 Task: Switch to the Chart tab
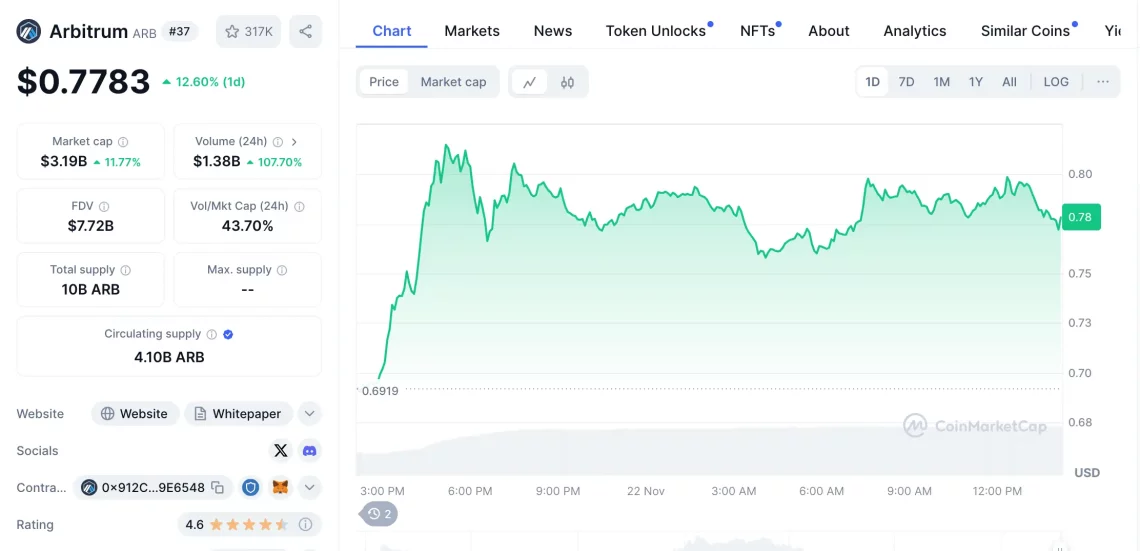click(392, 31)
